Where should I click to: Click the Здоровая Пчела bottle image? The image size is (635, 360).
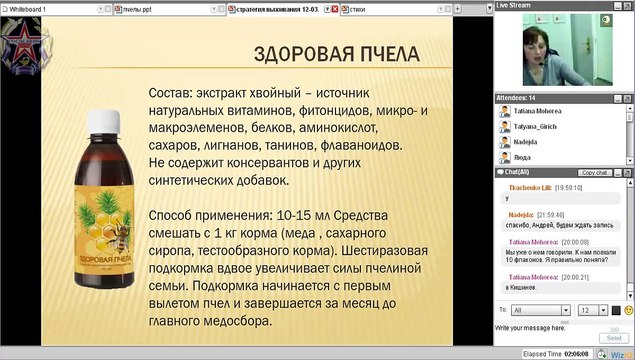pyautogui.click(x=104, y=199)
